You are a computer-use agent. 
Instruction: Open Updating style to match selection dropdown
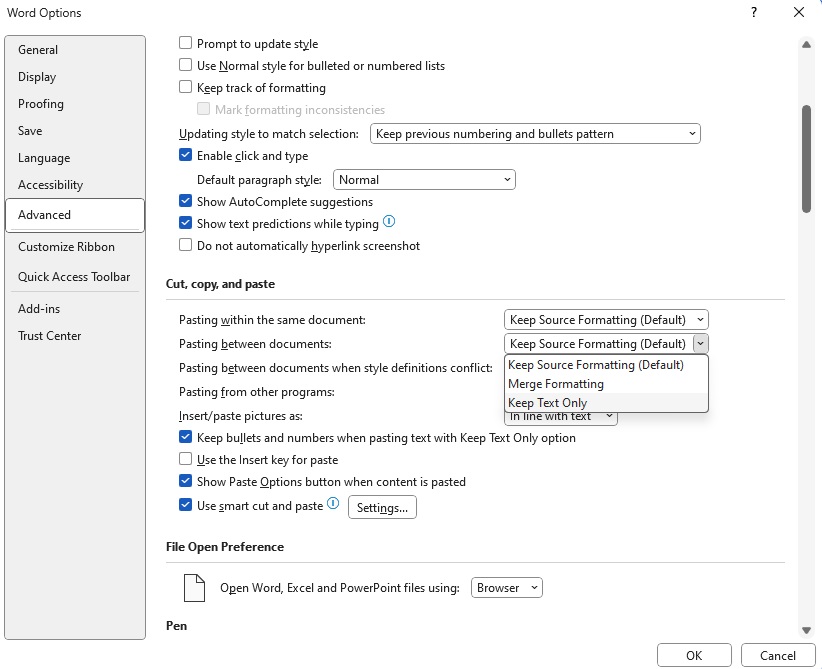(x=535, y=134)
